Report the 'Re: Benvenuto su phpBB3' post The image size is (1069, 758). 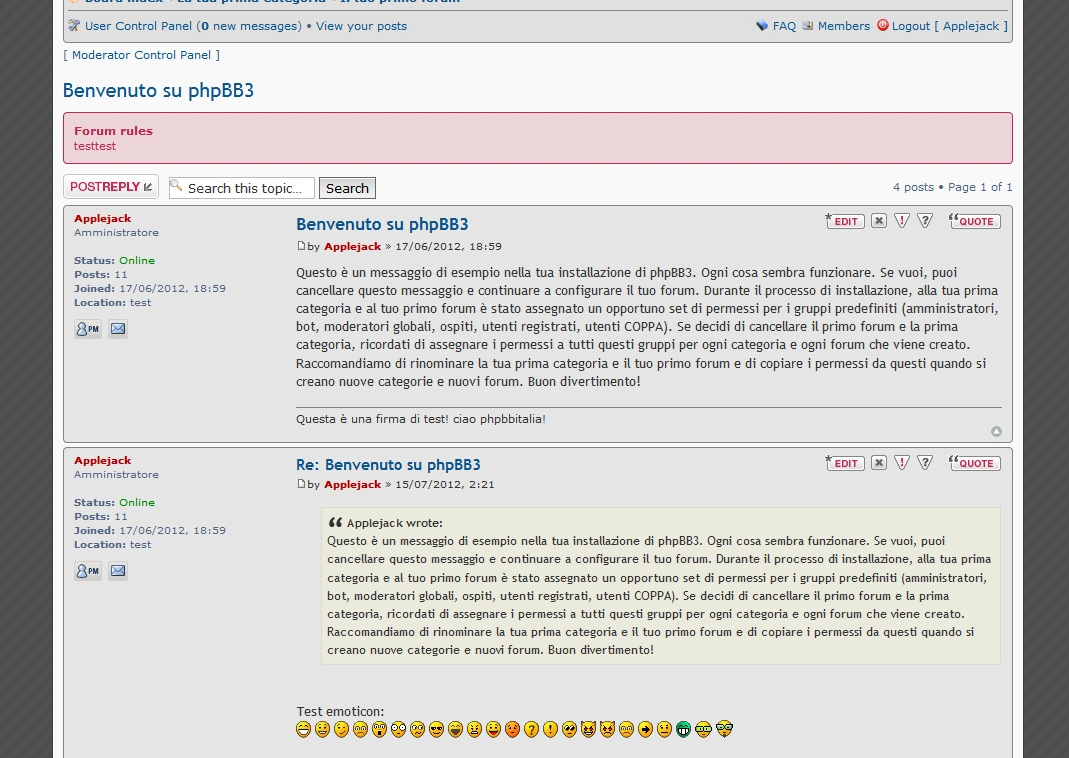coord(902,463)
